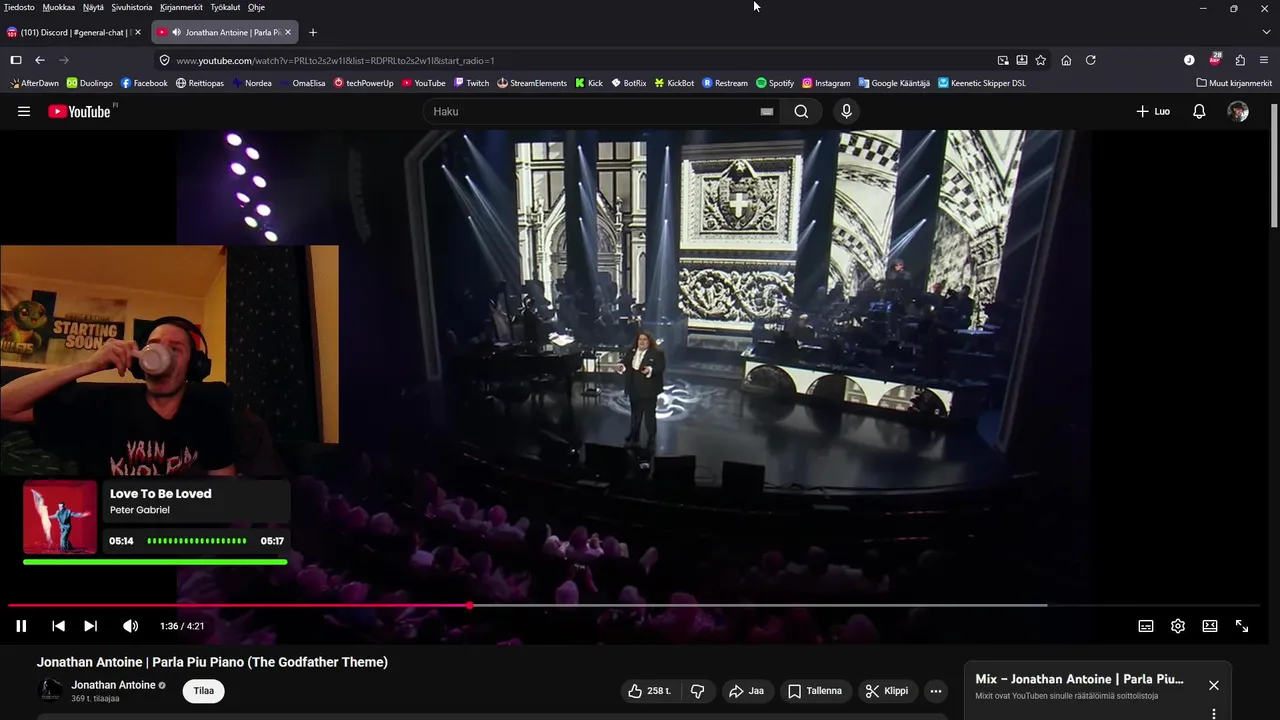1280x720 pixels.
Task: Open the Näytä menu
Action: pyautogui.click(x=93, y=7)
